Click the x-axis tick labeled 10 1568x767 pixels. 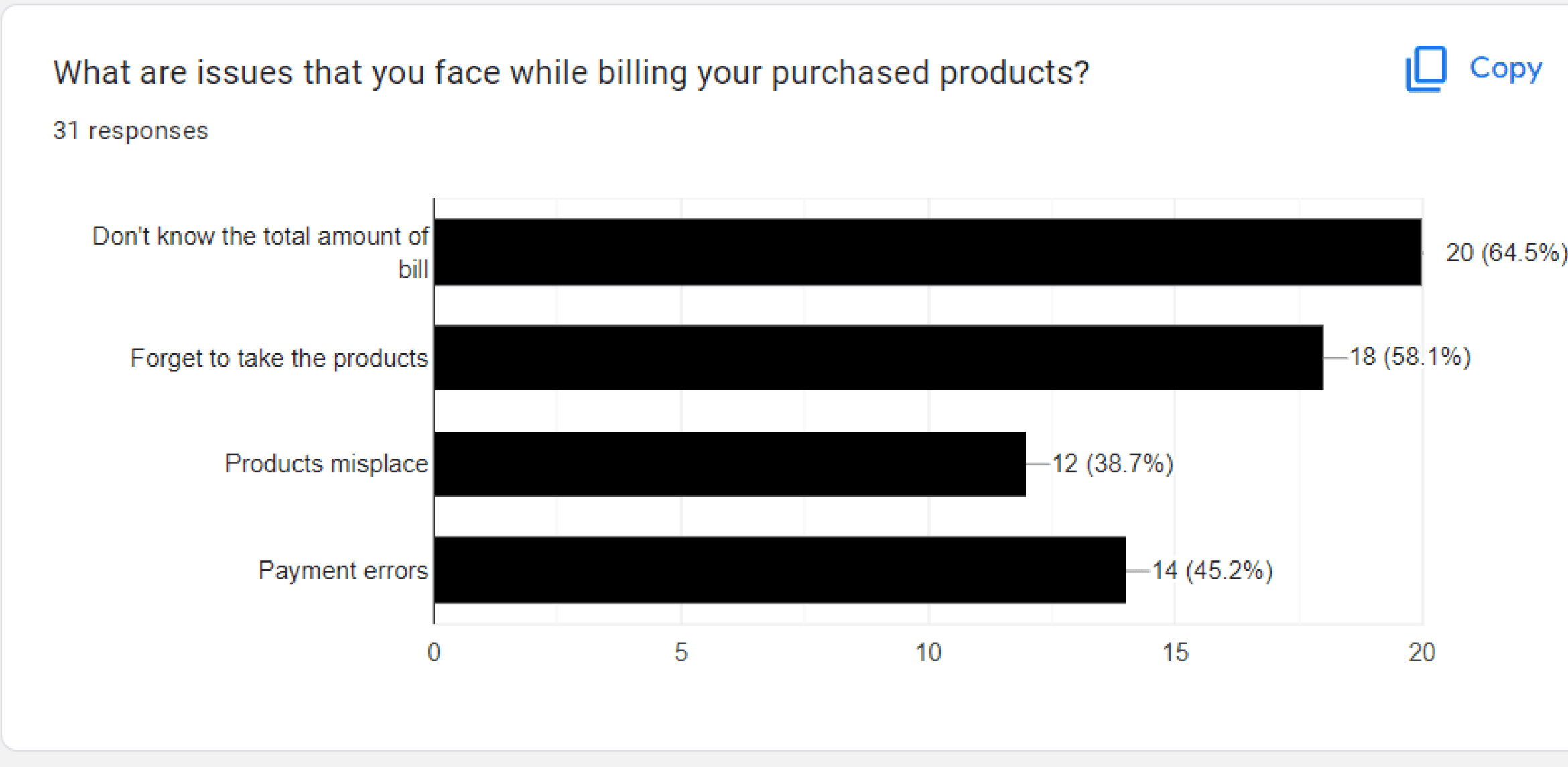point(928,652)
